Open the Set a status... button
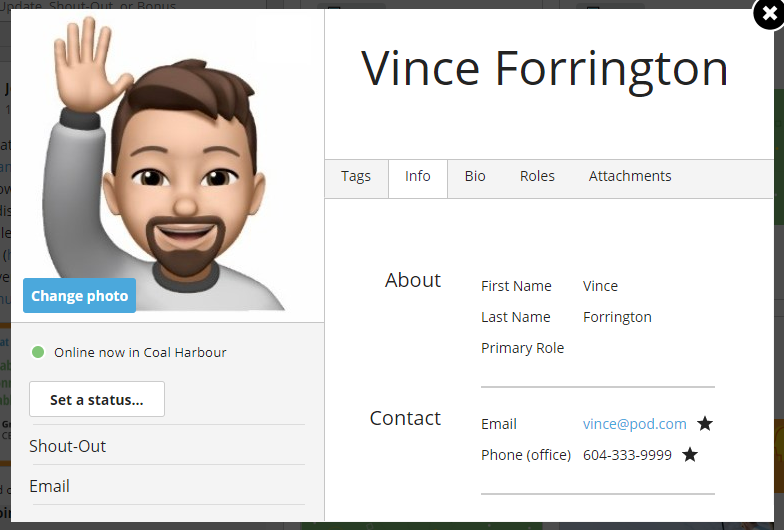784x530 pixels. pos(97,400)
